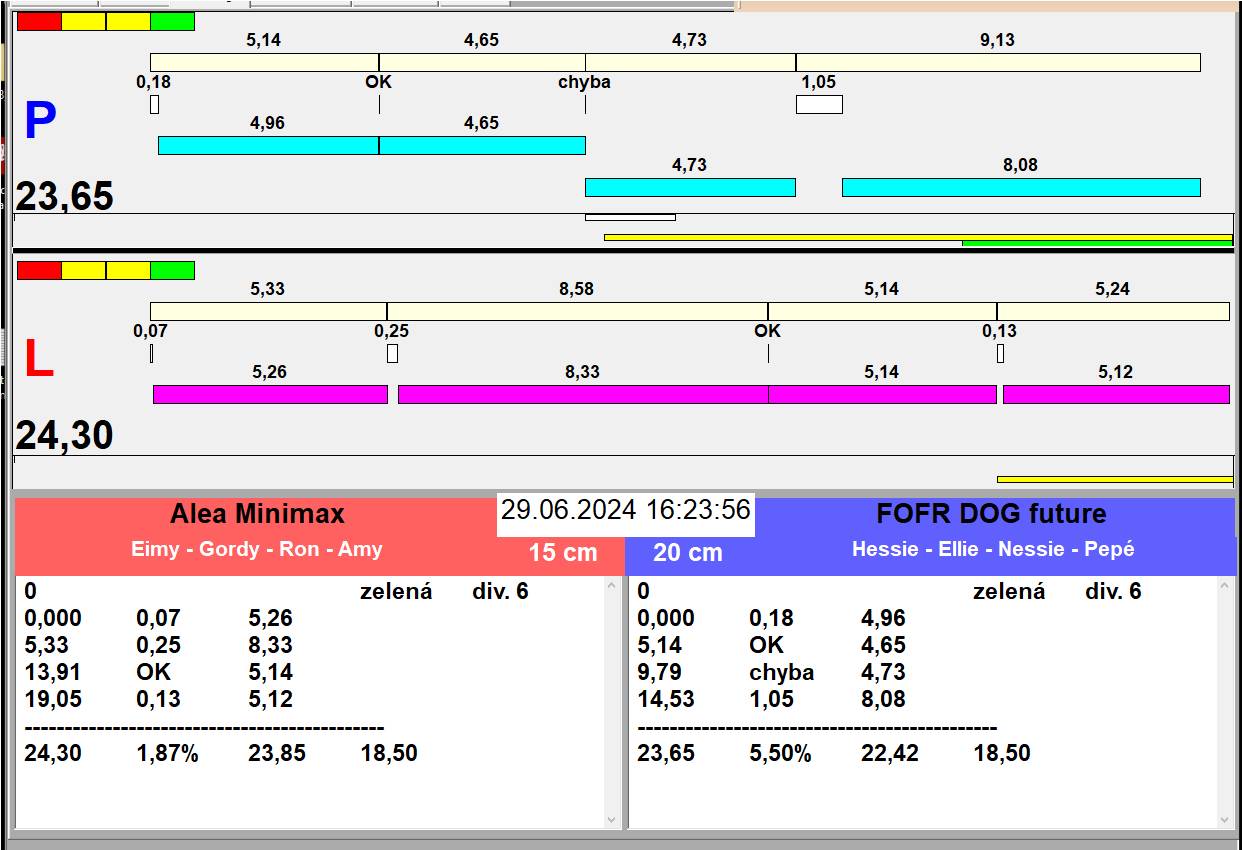Click the red start light in P lane
1242x850 pixels.
coord(39,21)
